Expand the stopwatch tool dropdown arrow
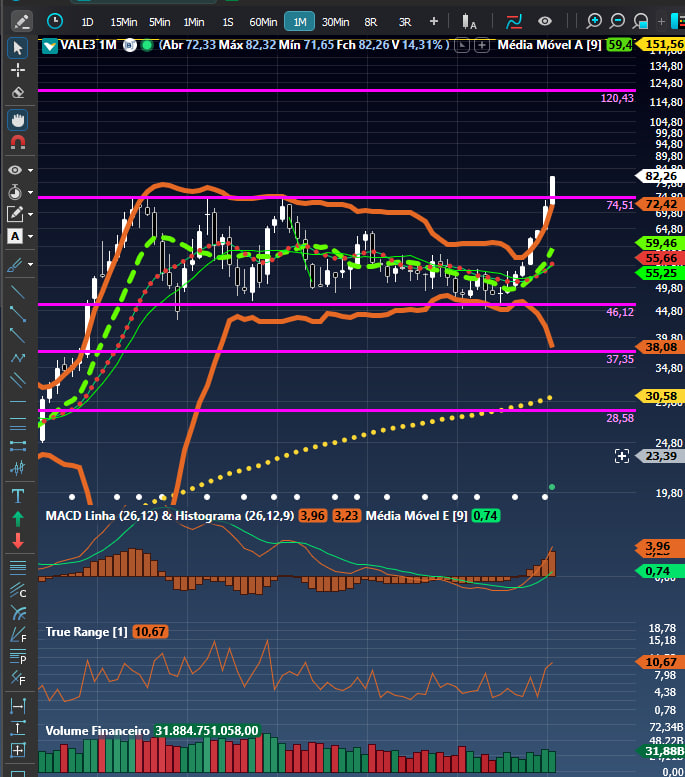Viewport: 685px width, 777px height. 31,192
